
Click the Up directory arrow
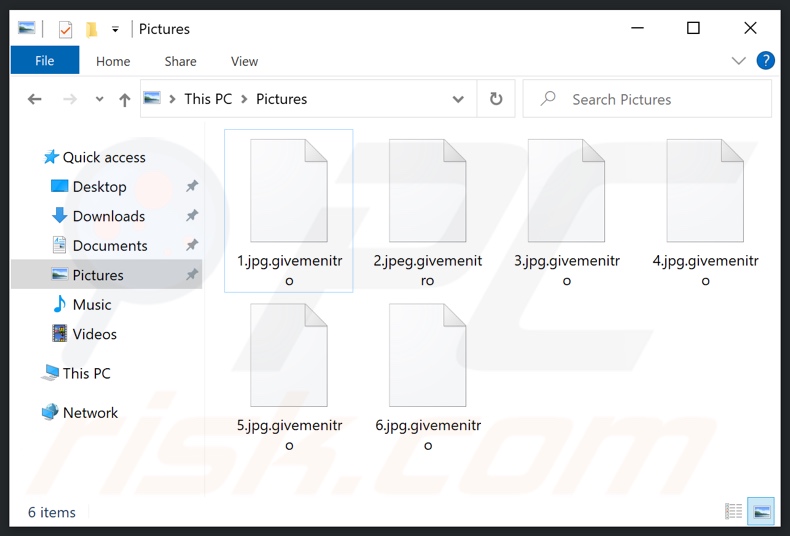pos(124,99)
